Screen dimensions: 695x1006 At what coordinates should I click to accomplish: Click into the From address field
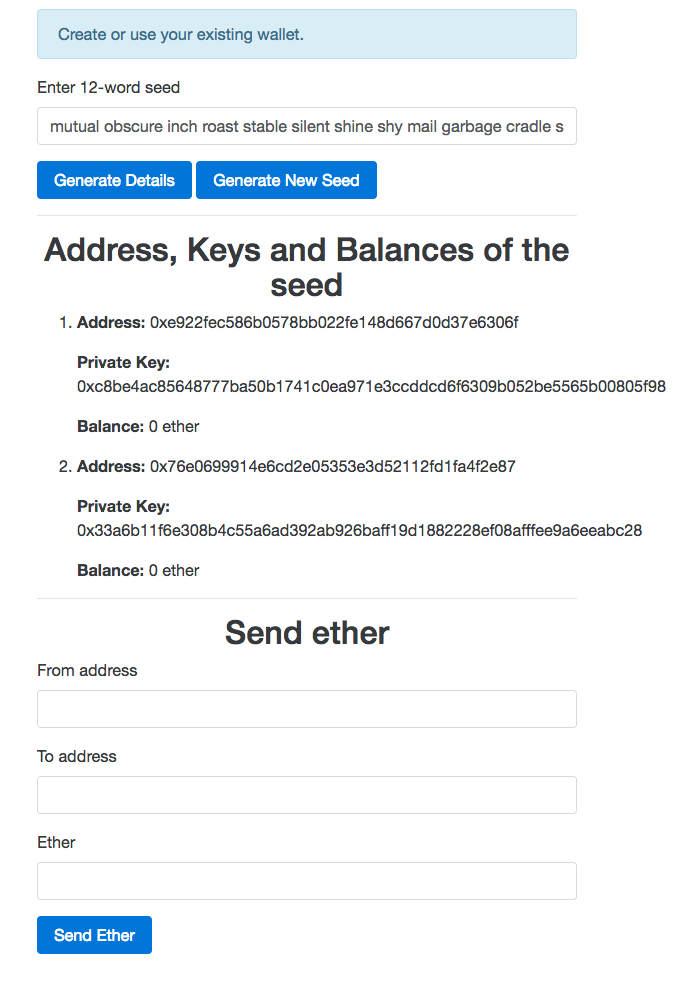[306, 709]
